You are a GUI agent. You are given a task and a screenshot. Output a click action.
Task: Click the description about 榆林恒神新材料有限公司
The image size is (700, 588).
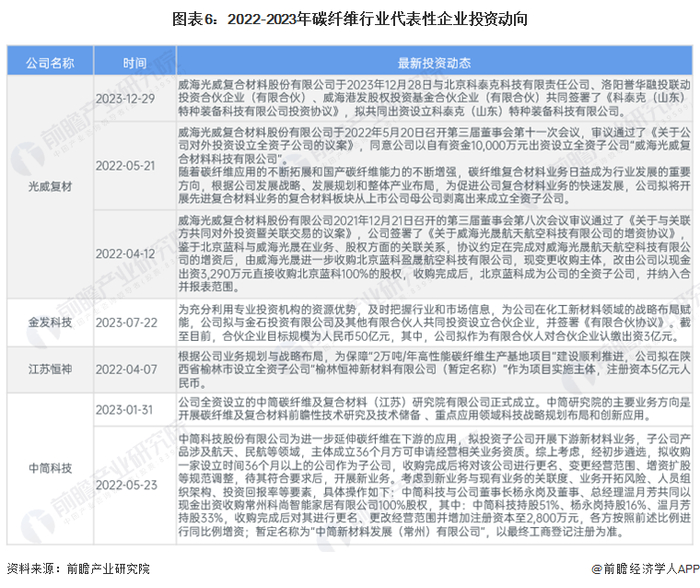tap(434, 369)
